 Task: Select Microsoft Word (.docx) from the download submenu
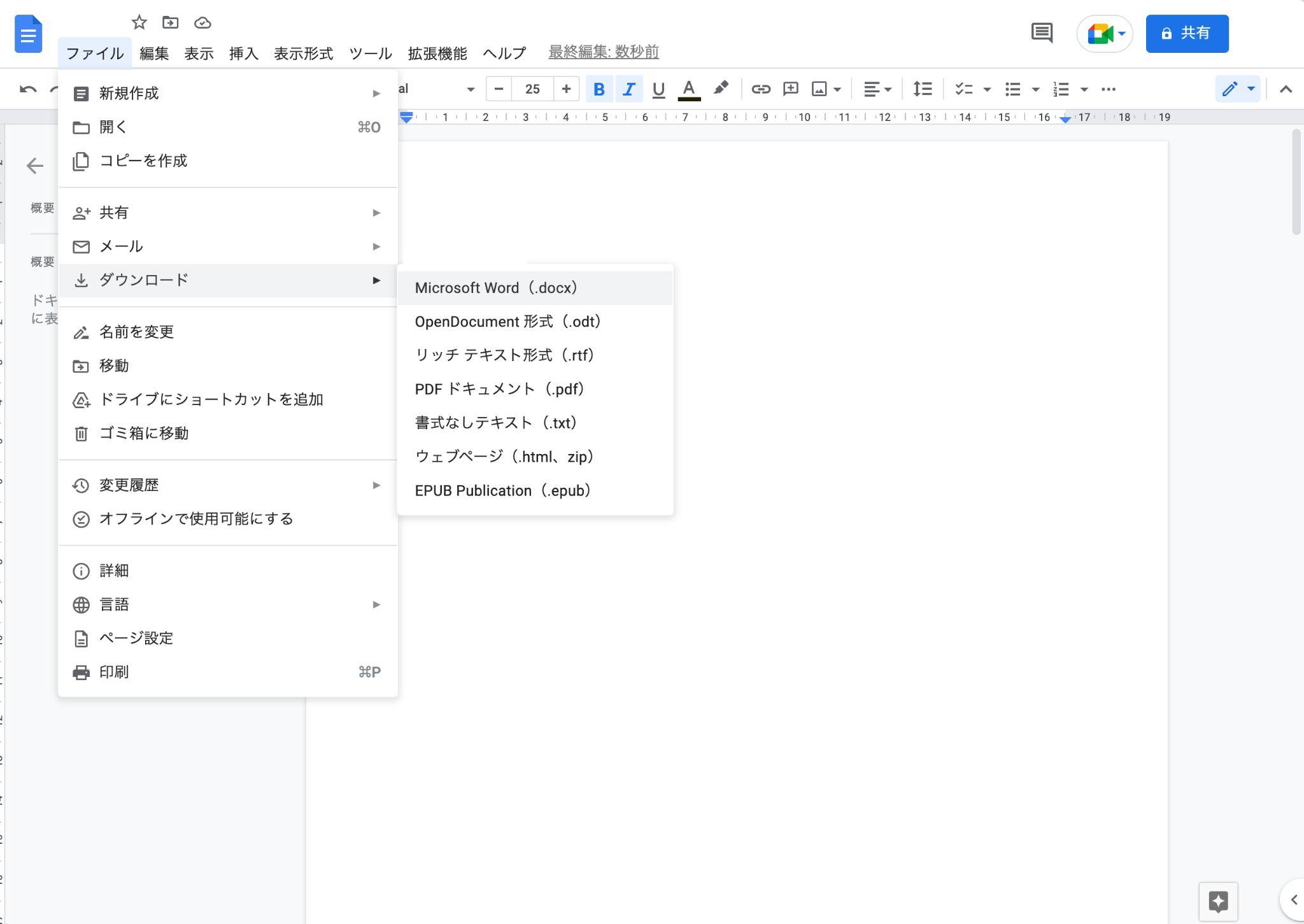coord(495,287)
